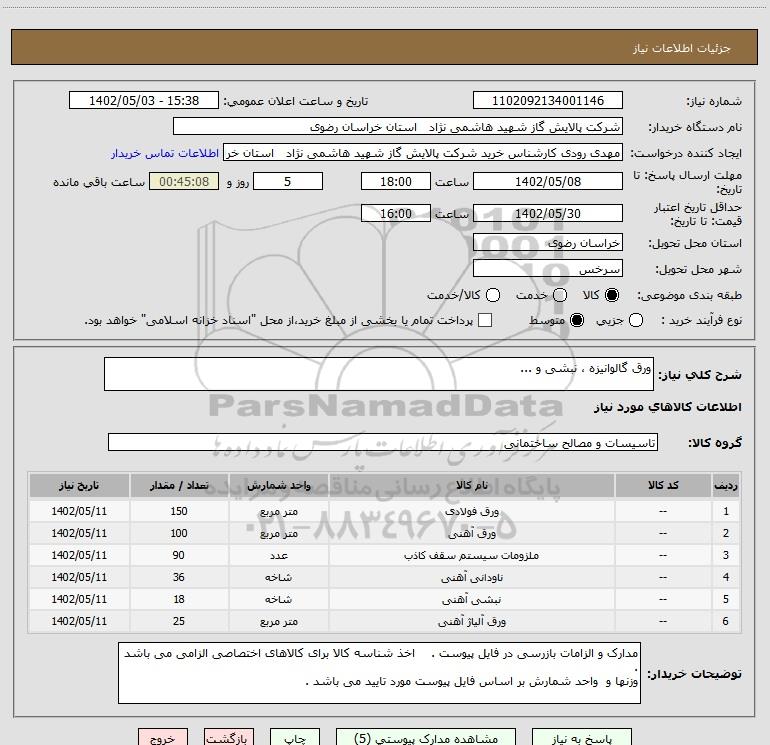The width and height of the screenshot is (770, 745).
Task: Click quantity 100 in row 2
Action: pos(179,533)
